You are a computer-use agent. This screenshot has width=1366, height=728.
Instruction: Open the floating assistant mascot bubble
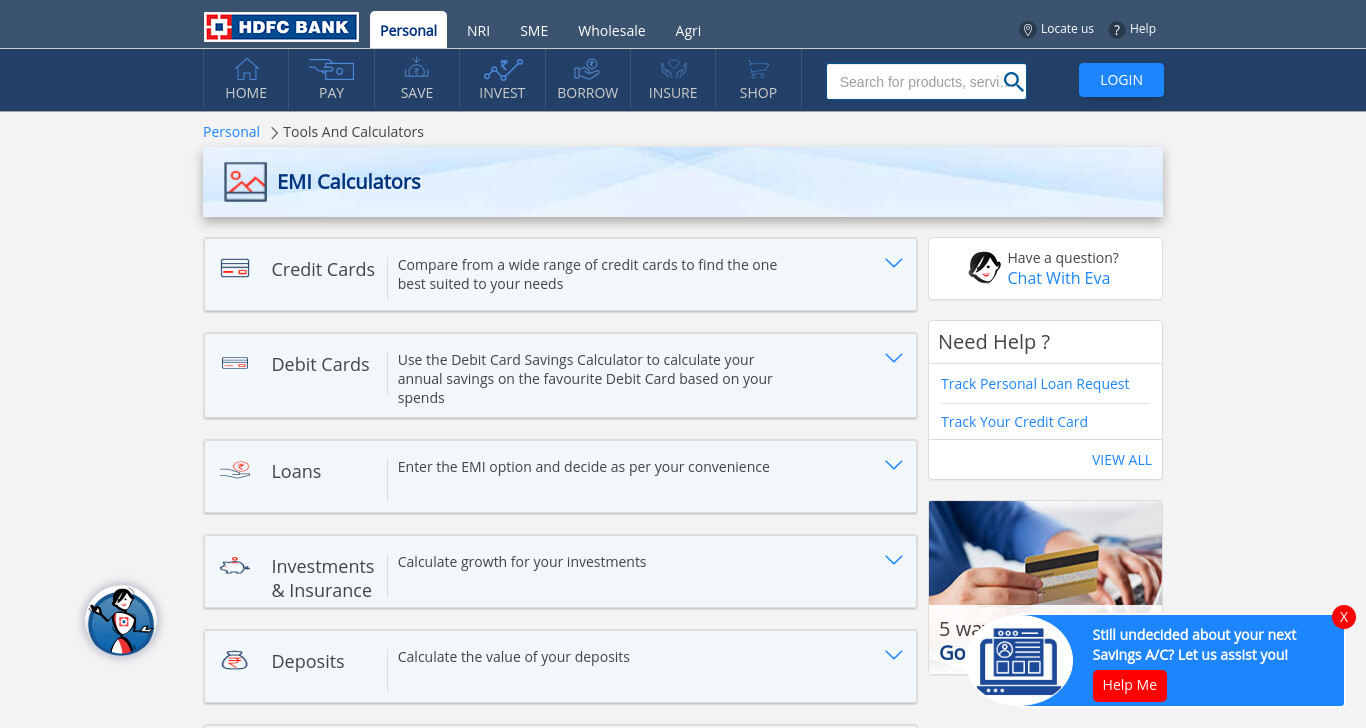click(x=121, y=621)
